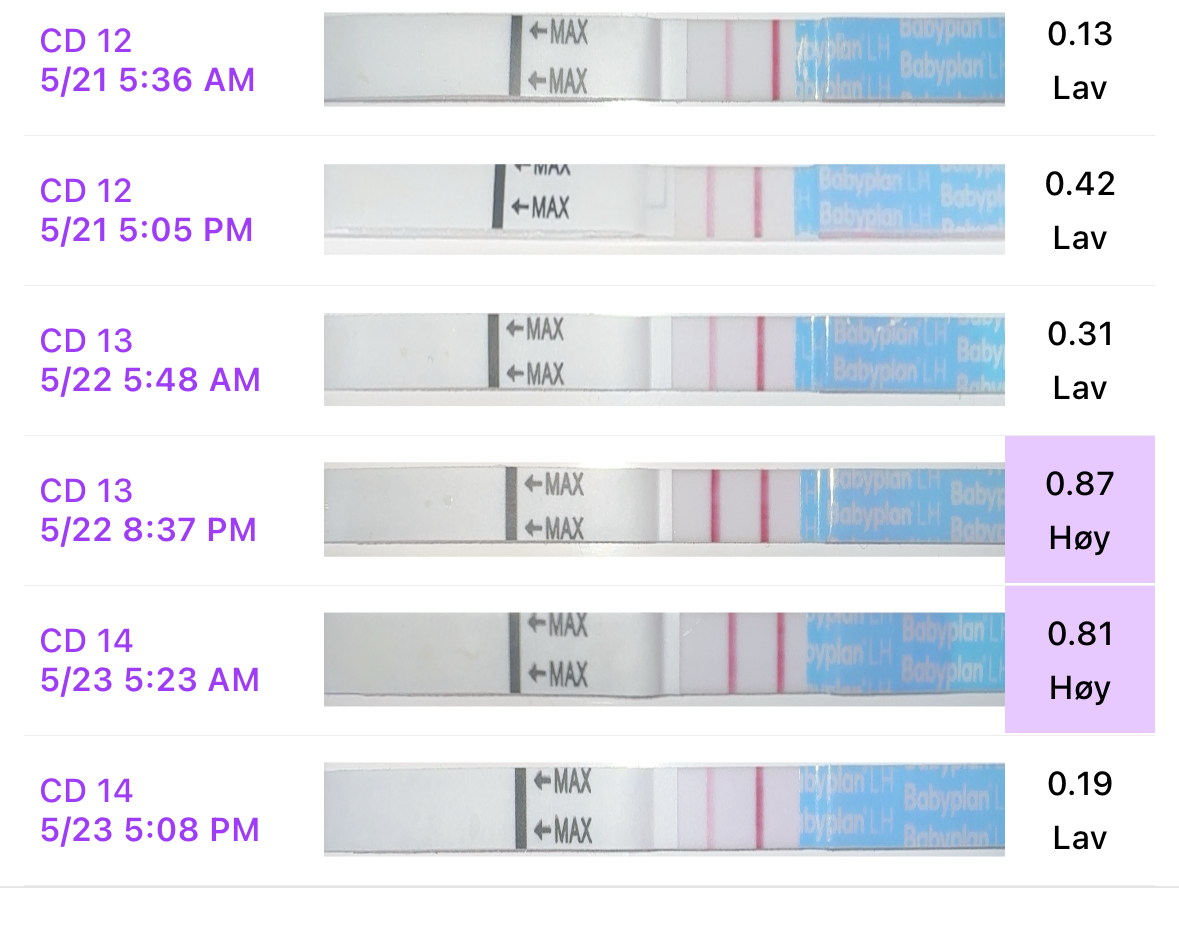
Task: Open the 5/21 5:36 AM test strip photo
Action: (x=664, y=59)
